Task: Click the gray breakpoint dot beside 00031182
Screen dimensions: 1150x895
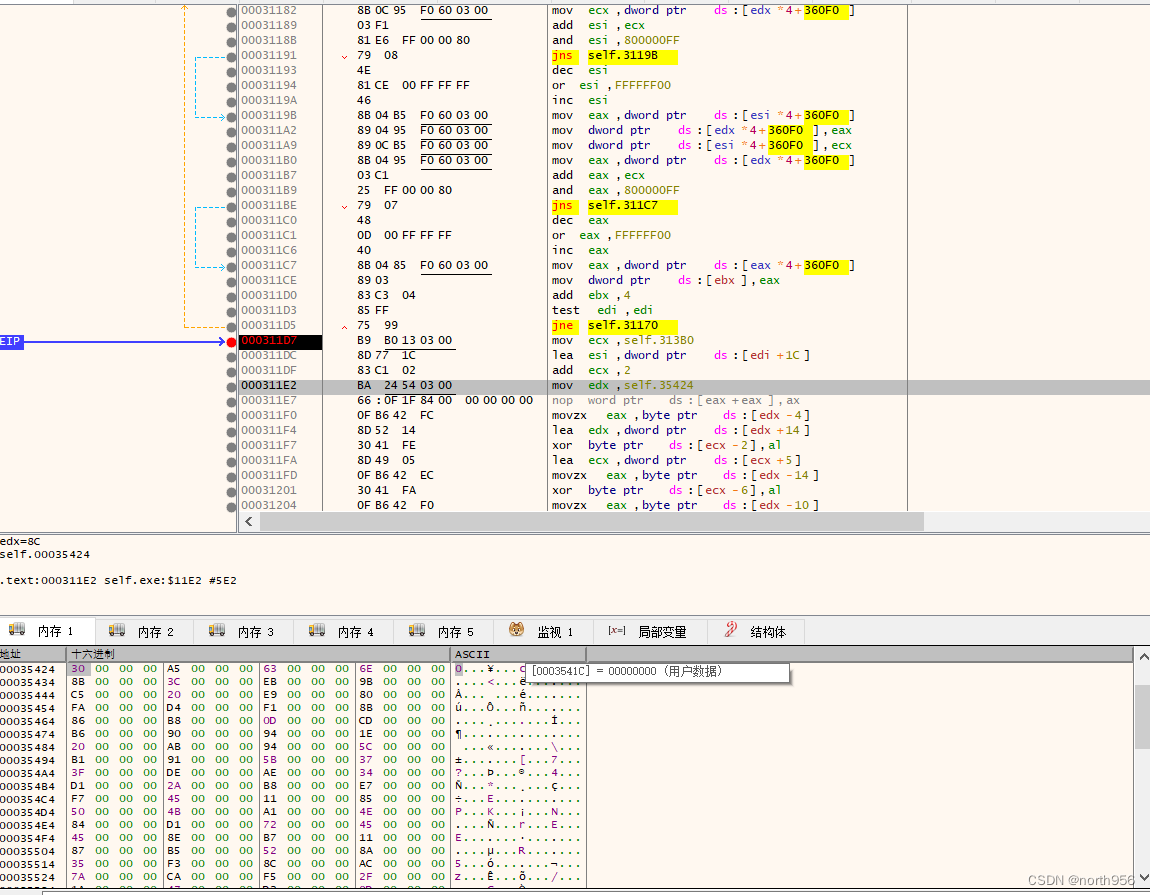Action: 231,10
